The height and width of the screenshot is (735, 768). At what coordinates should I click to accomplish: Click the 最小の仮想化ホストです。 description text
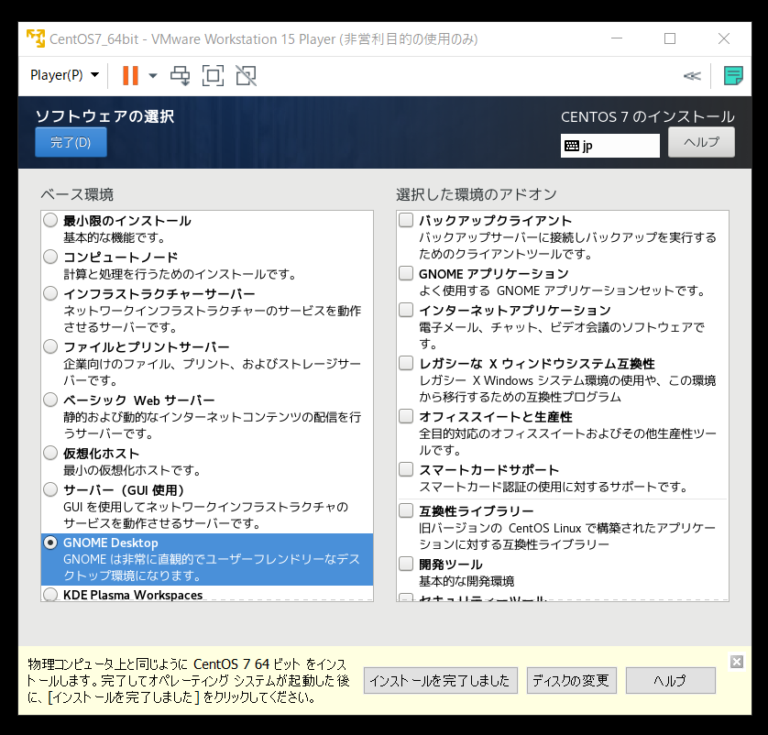pyautogui.click(x=132, y=471)
